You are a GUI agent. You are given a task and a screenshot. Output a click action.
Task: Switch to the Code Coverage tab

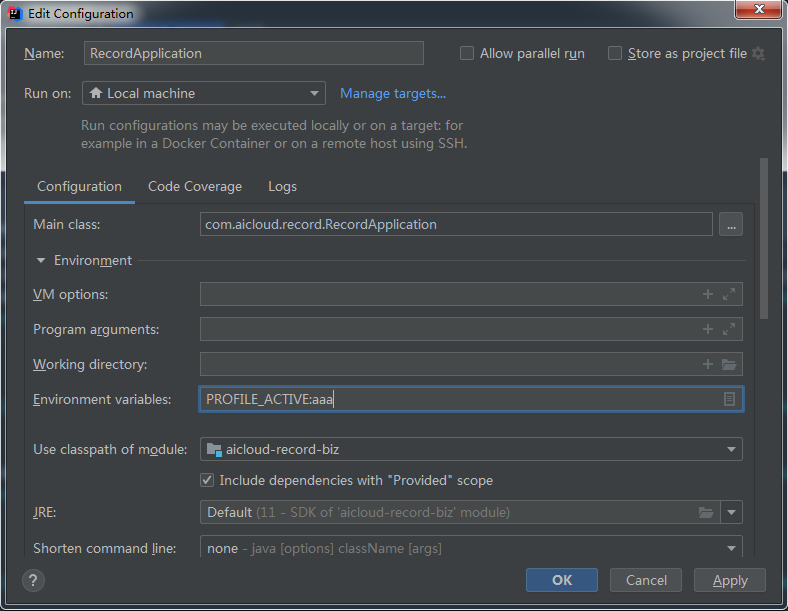tap(195, 187)
